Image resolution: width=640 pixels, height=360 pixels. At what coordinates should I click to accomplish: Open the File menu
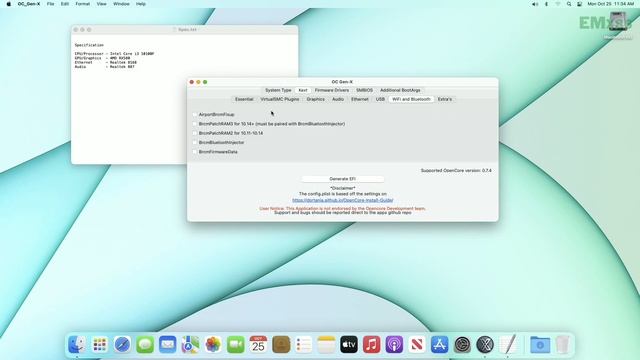click(50, 4)
